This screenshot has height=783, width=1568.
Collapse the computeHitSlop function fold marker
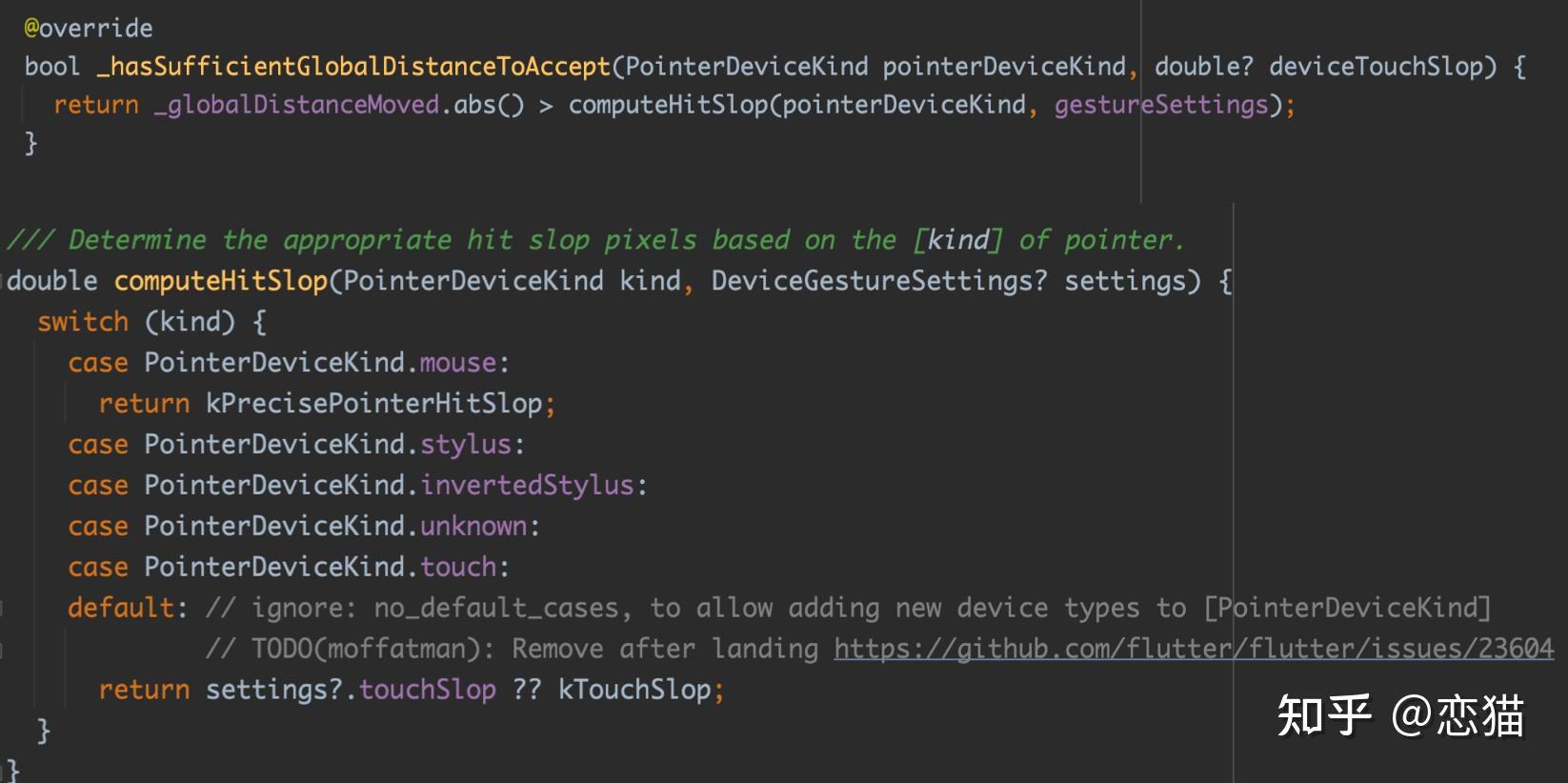[x=4, y=281]
